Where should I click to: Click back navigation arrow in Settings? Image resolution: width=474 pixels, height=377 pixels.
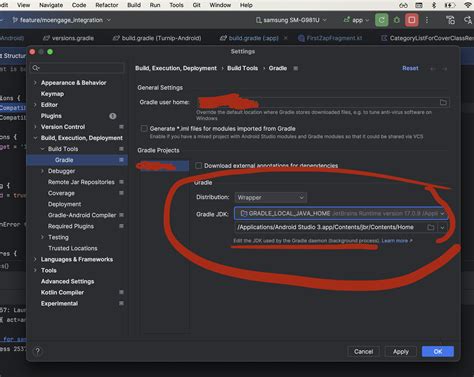[433, 69]
